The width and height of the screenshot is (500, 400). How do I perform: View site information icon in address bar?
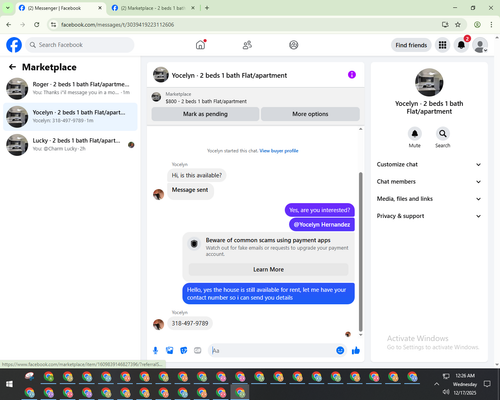[x=53, y=25]
